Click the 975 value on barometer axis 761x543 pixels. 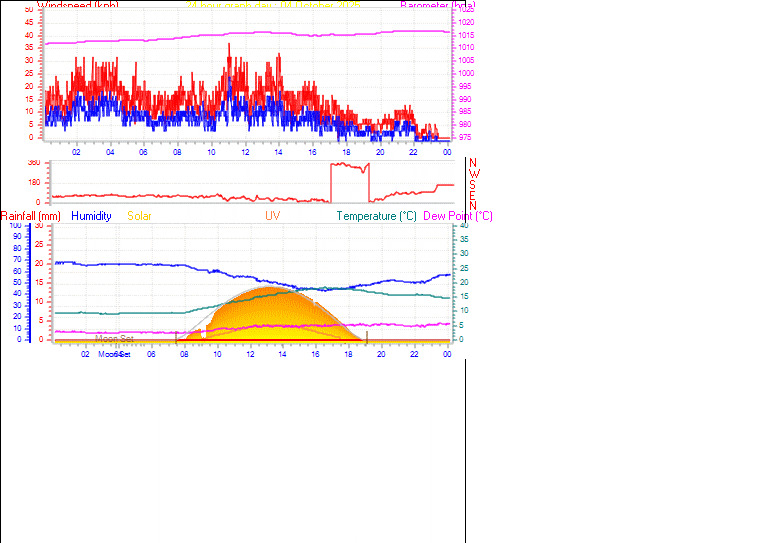[464, 137]
